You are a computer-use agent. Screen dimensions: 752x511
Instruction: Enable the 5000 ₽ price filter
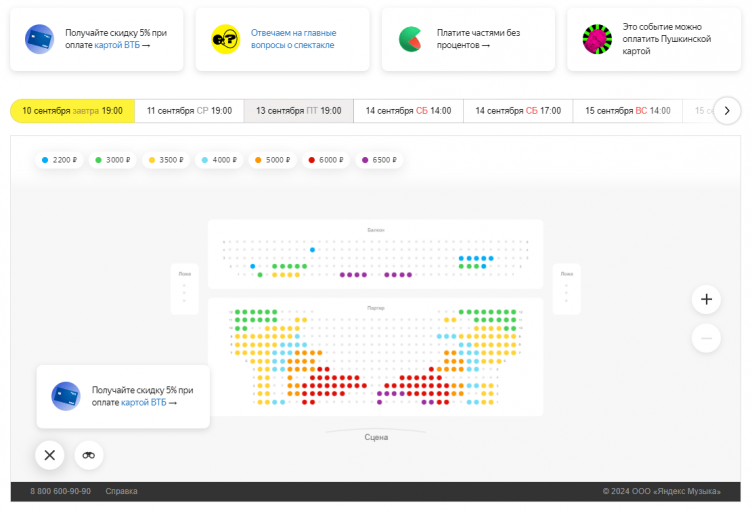(x=272, y=160)
